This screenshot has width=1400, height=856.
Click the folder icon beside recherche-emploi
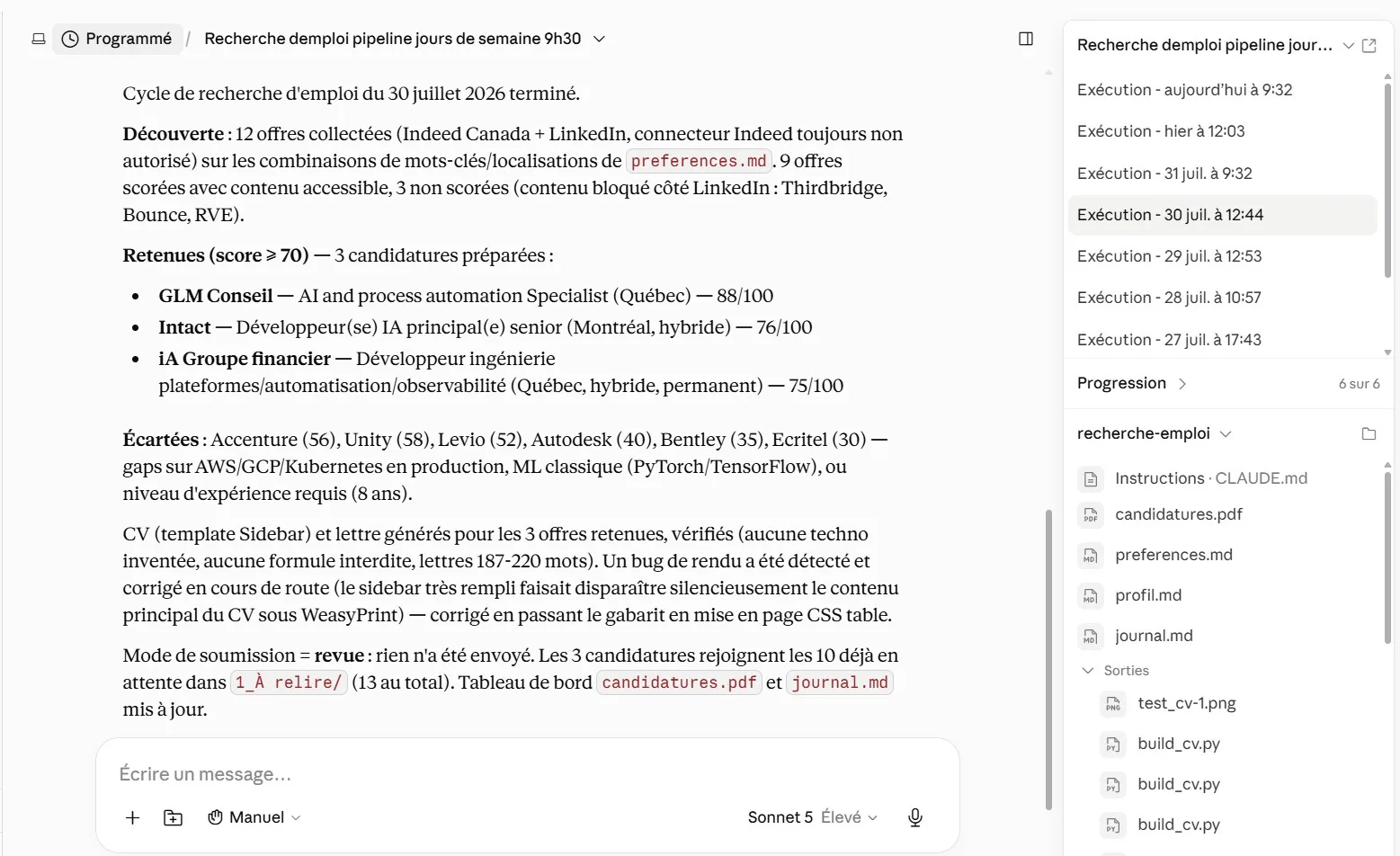1369,433
